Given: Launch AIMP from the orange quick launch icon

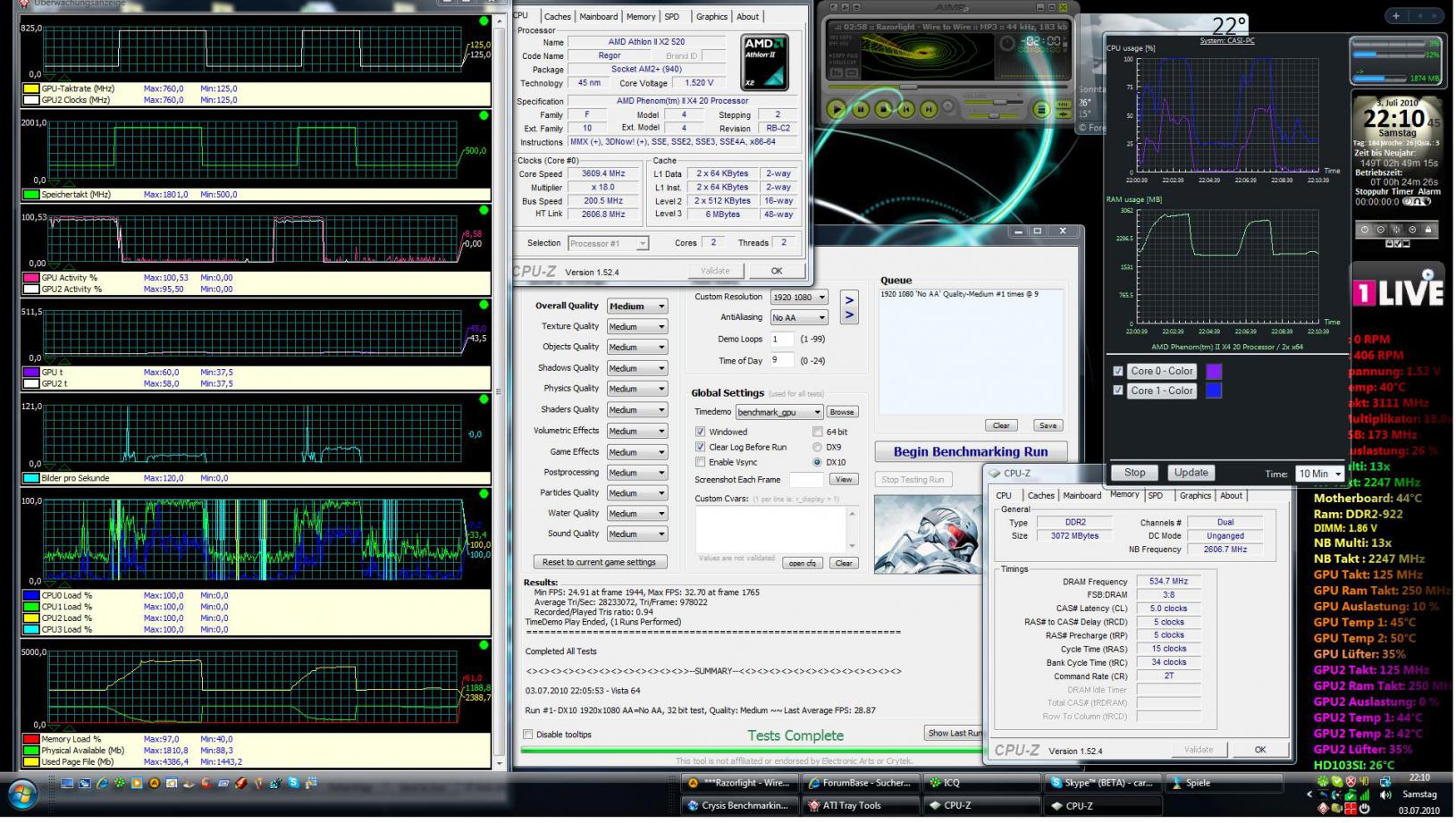Looking at the screenshot, I should (155, 784).
